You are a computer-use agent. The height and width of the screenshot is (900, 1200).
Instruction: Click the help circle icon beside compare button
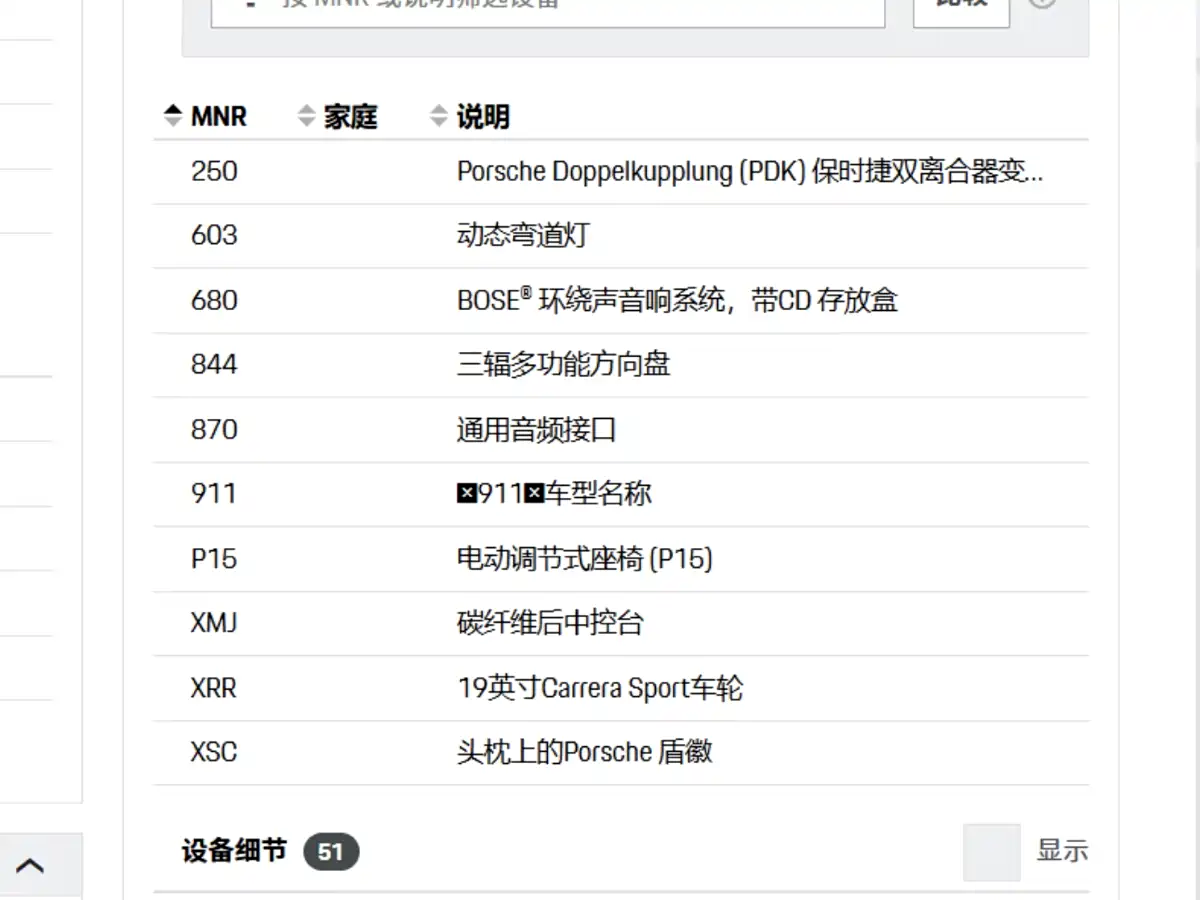coord(1043,2)
